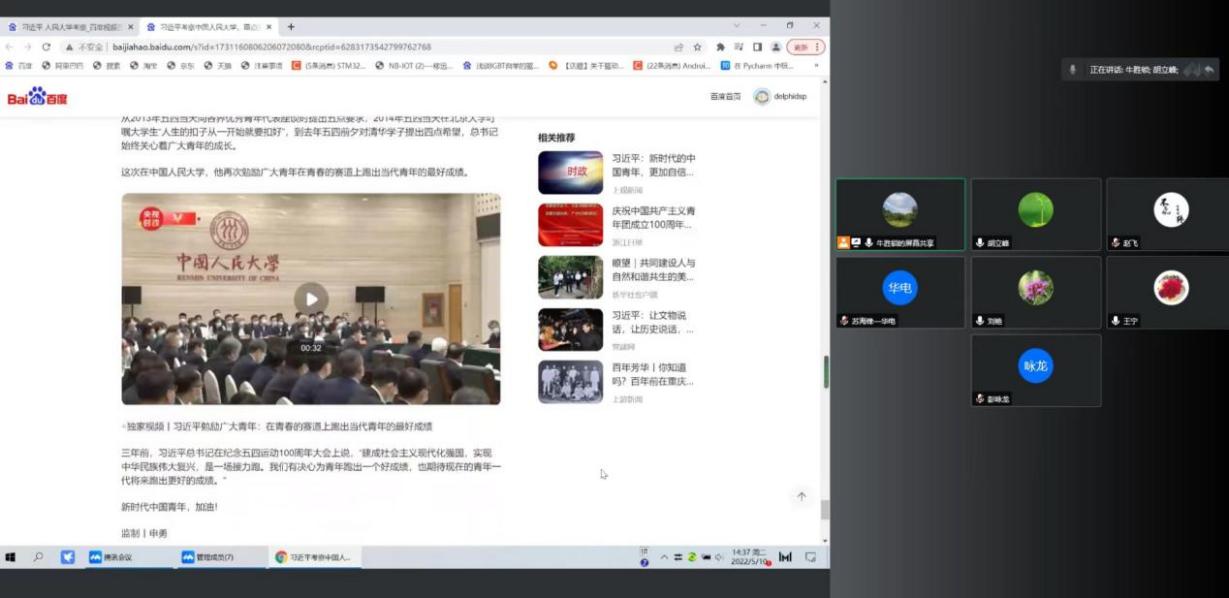
Task: Click 胡立峰 participant microphone icon
Action: 979,243
